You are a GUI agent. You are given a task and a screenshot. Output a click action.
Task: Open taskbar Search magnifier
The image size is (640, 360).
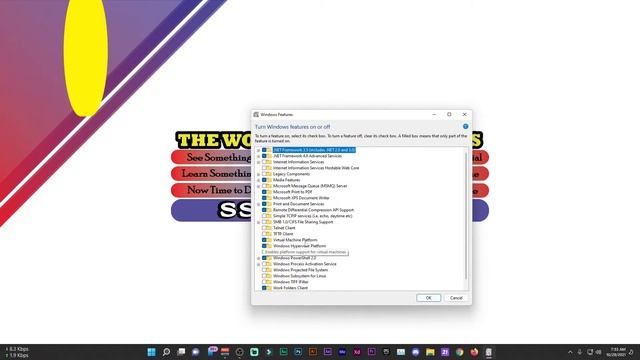tap(166, 352)
